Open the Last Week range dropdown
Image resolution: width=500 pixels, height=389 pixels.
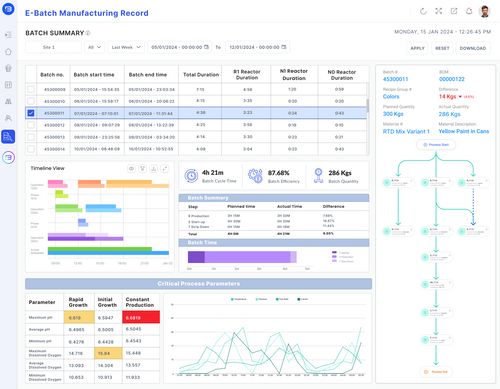(x=126, y=47)
